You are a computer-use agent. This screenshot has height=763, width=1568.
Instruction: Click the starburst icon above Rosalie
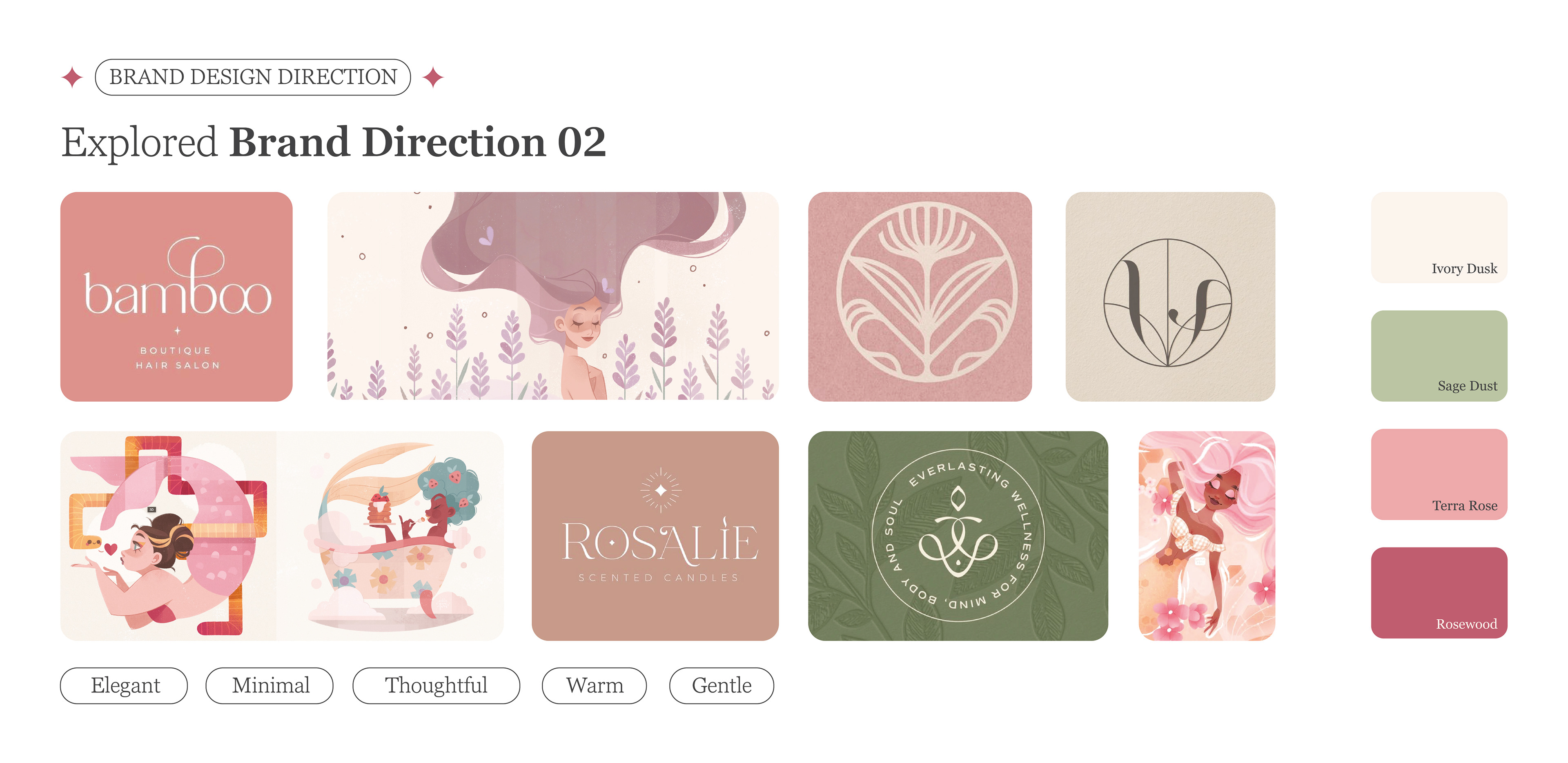(x=661, y=490)
